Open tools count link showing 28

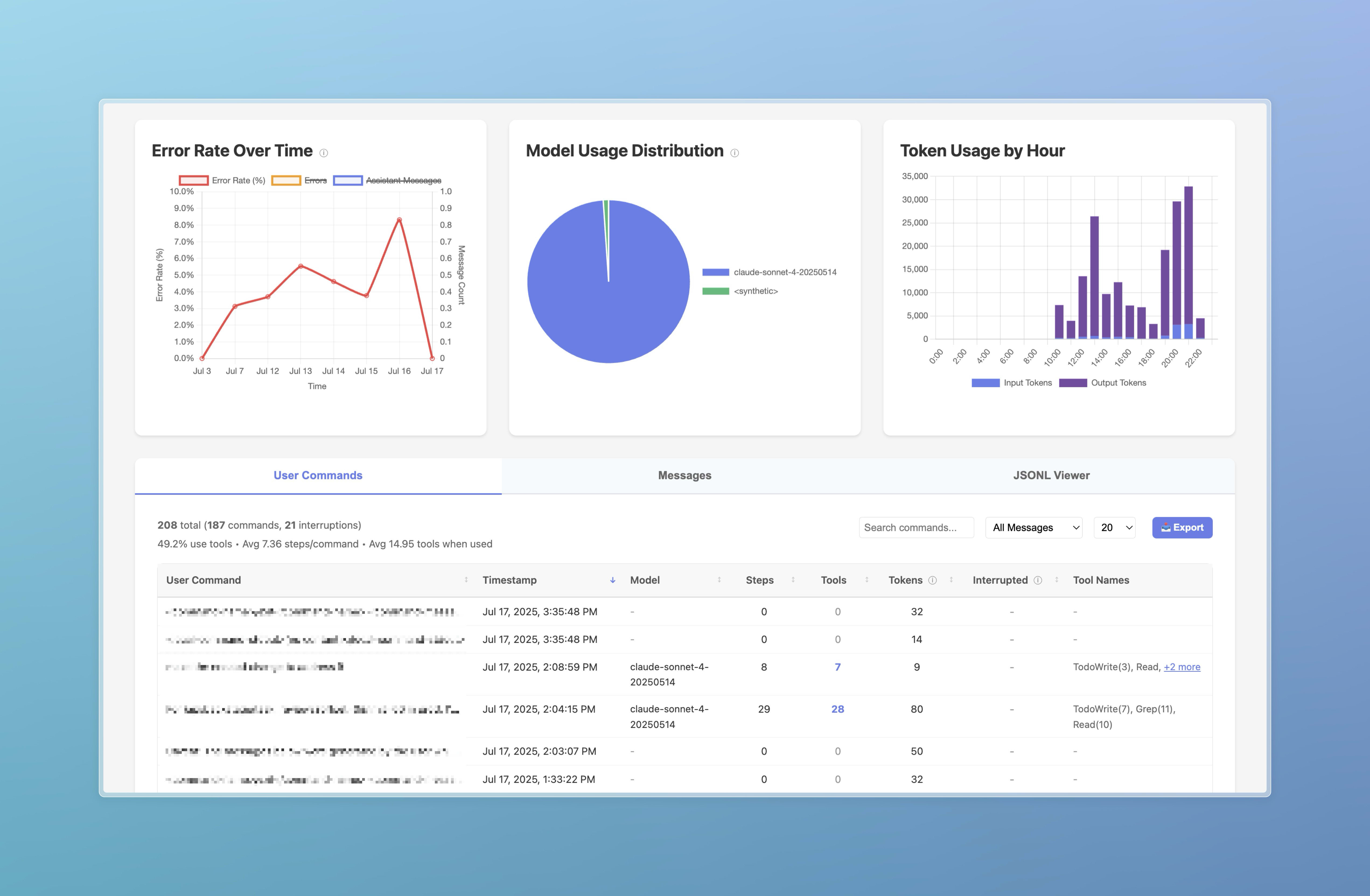[x=838, y=709]
